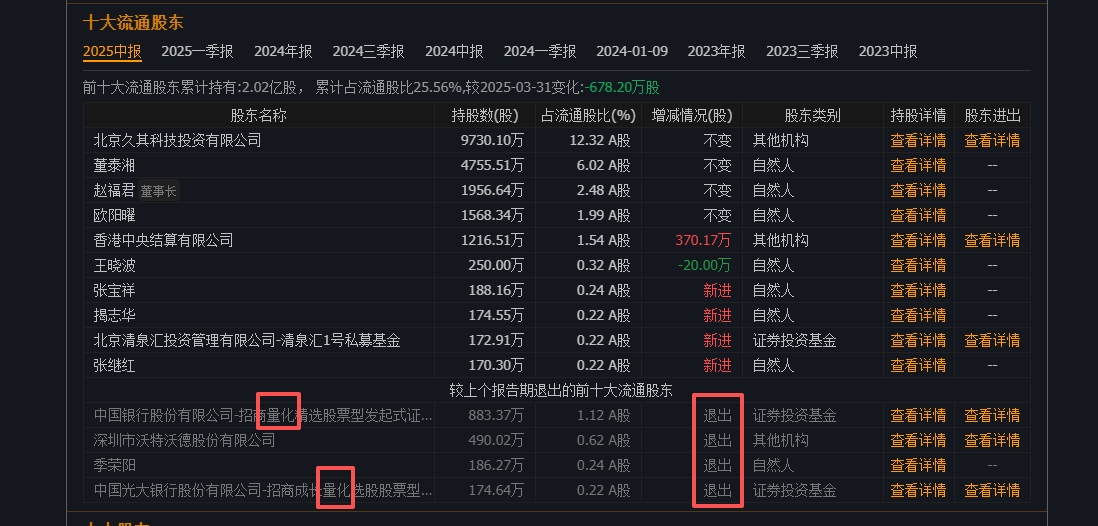
Task: View 持股详情 for 北京久其科技投资有限公司
Action: tap(918, 140)
